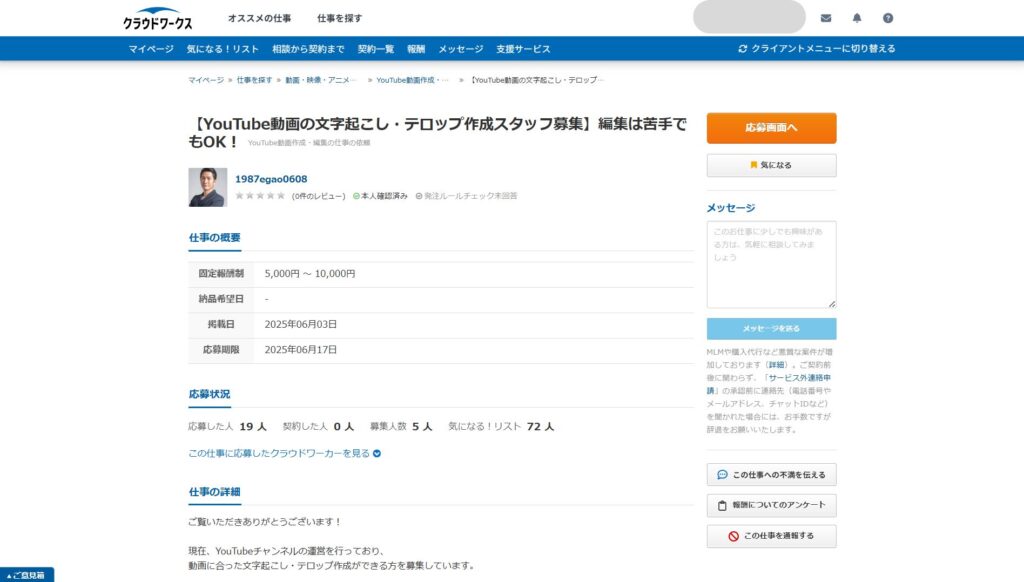Click 本人確認済み verification status
The height and width of the screenshot is (582, 1024).
pyautogui.click(x=380, y=196)
